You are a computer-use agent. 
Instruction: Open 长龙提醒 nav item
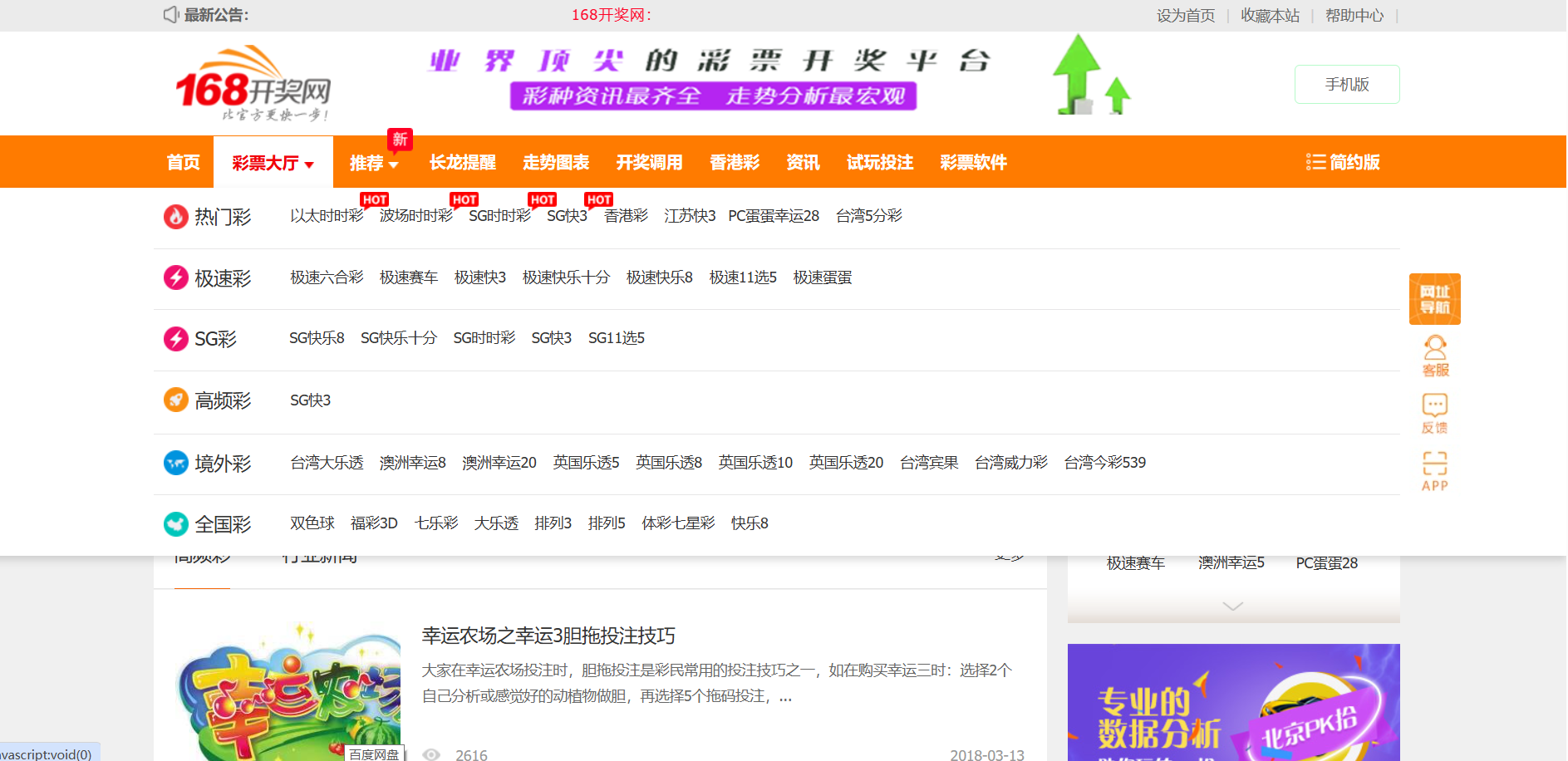click(x=463, y=162)
